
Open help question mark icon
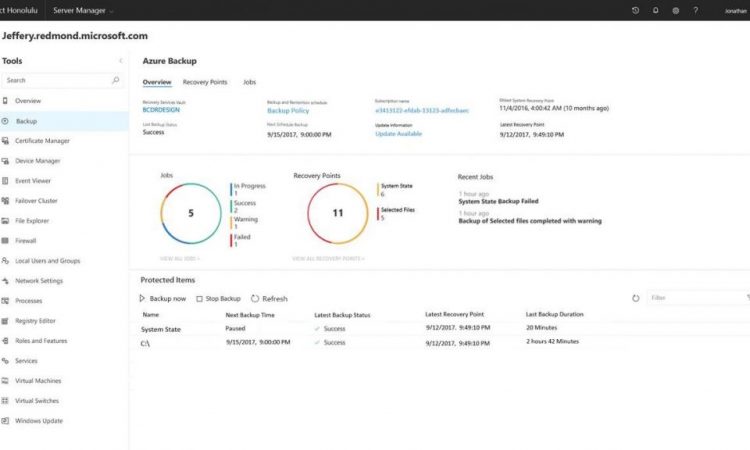point(695,10)
